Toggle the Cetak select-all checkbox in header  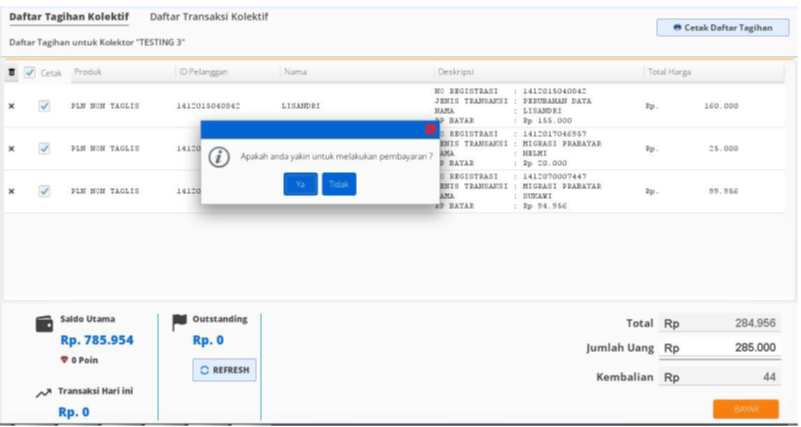click(x=30, y=73)
